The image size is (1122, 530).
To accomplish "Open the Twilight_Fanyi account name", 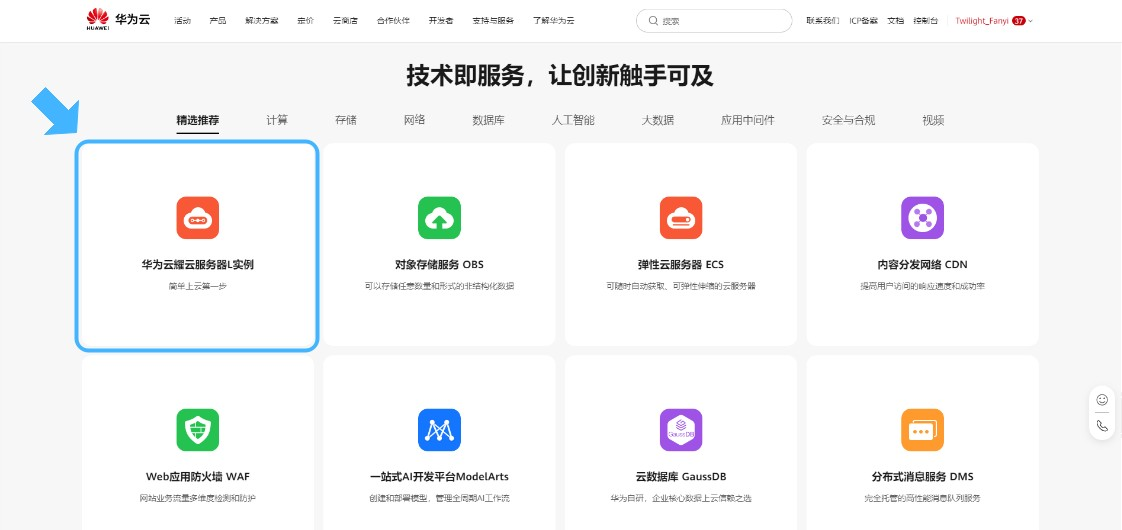I will (x=982, y=21).
